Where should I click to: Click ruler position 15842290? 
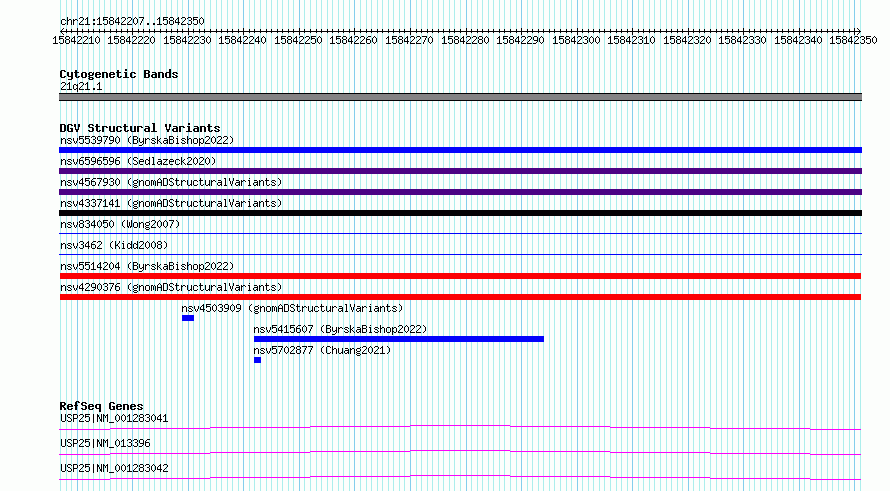pos(520,40)
